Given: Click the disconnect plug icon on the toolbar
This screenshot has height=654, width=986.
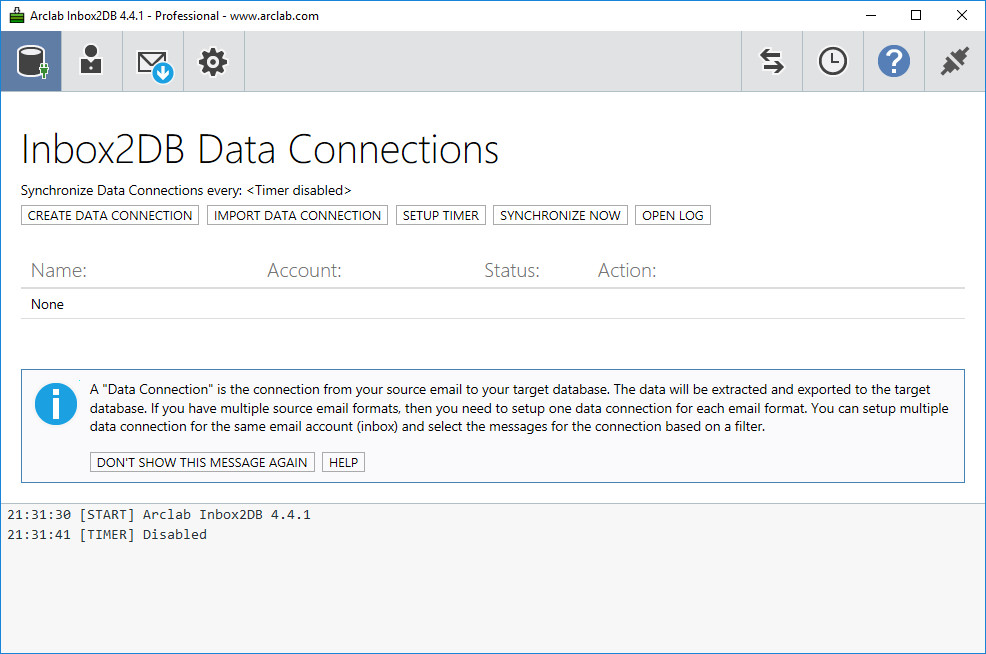Looking at the screenshot, I should point(954,61).
